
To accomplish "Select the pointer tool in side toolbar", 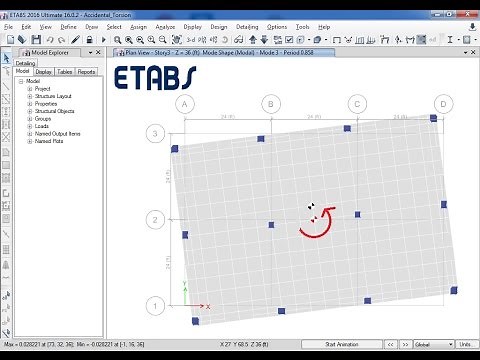I will tap(6, 58).
